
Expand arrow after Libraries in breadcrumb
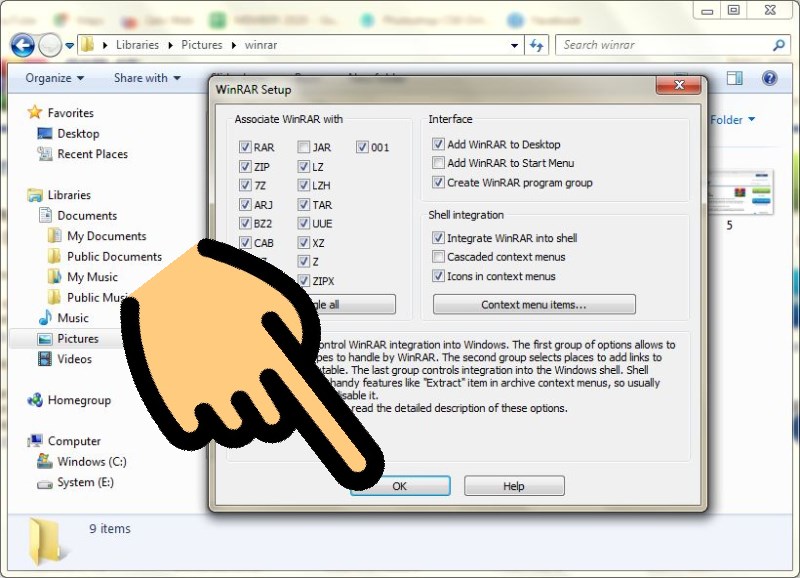170,45
